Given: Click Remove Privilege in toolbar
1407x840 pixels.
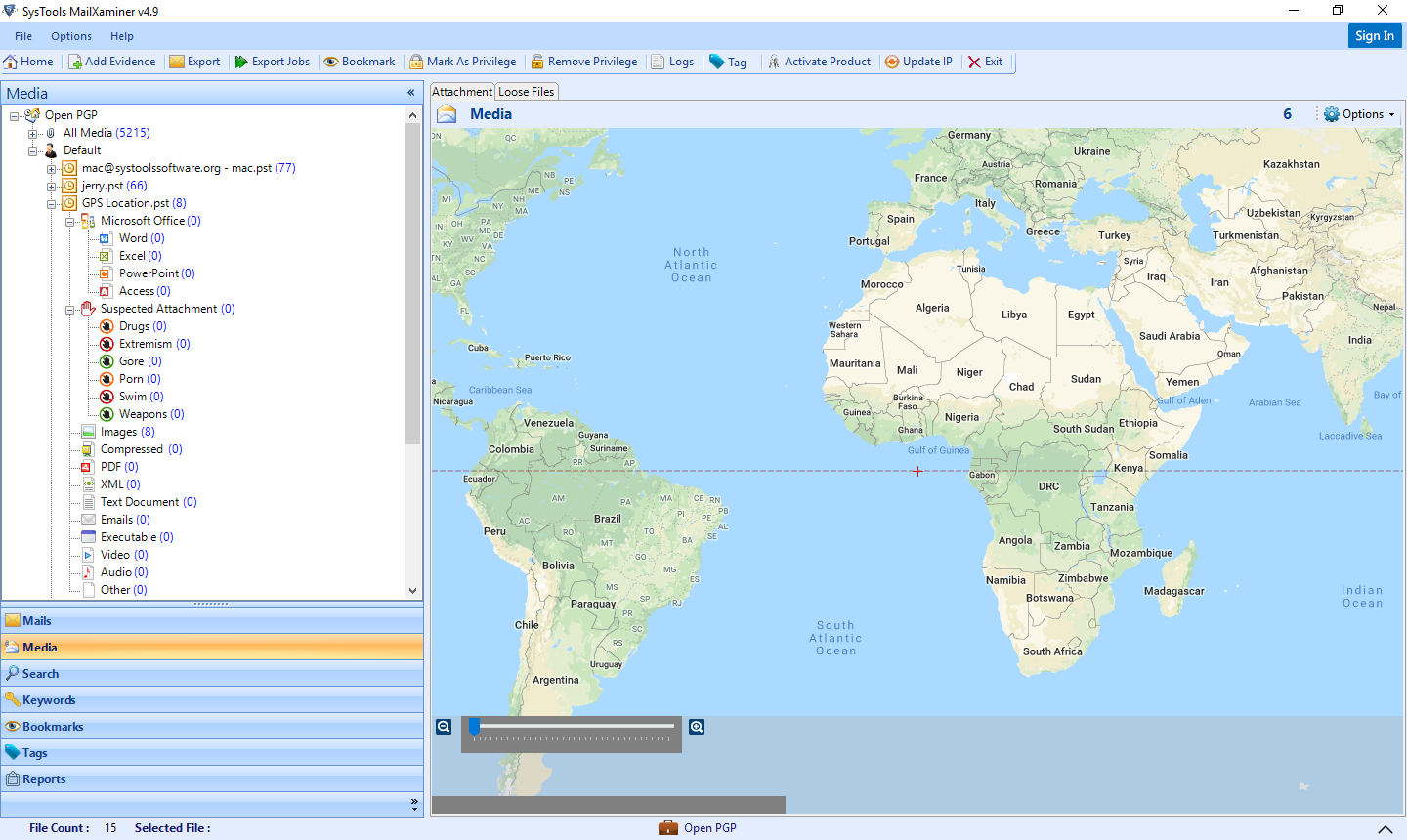Looking at the screenshot, I should pyautogui.click(x=584, y=62).
